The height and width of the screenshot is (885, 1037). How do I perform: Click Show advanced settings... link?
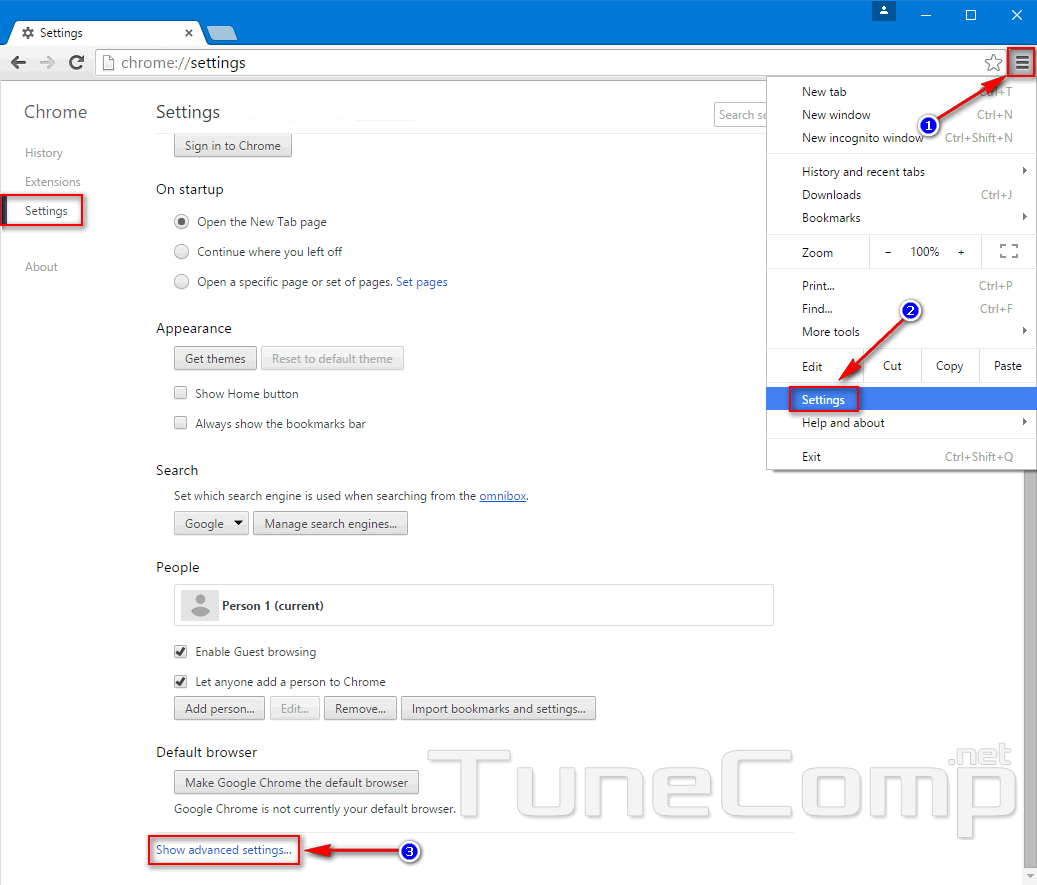click(x=224, y=850)
